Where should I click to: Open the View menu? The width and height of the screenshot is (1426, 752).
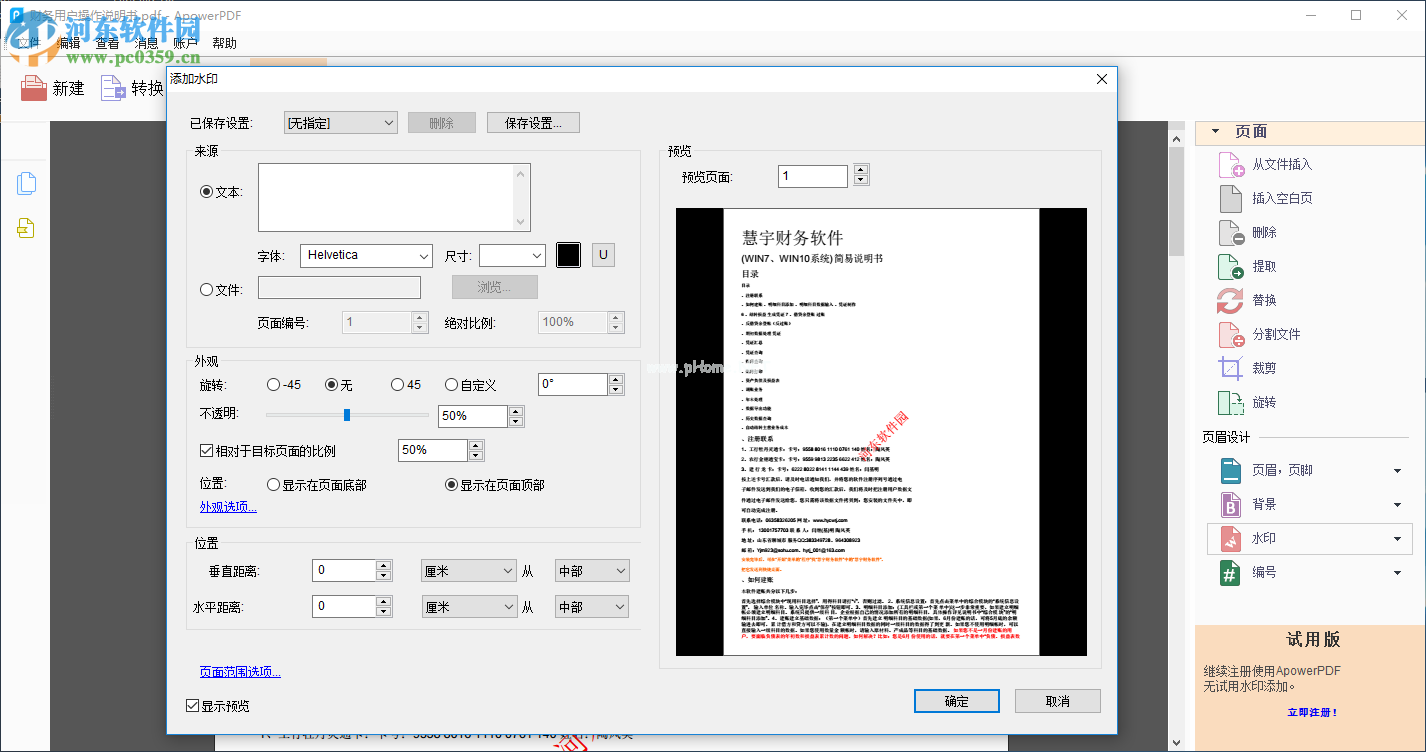107,43
